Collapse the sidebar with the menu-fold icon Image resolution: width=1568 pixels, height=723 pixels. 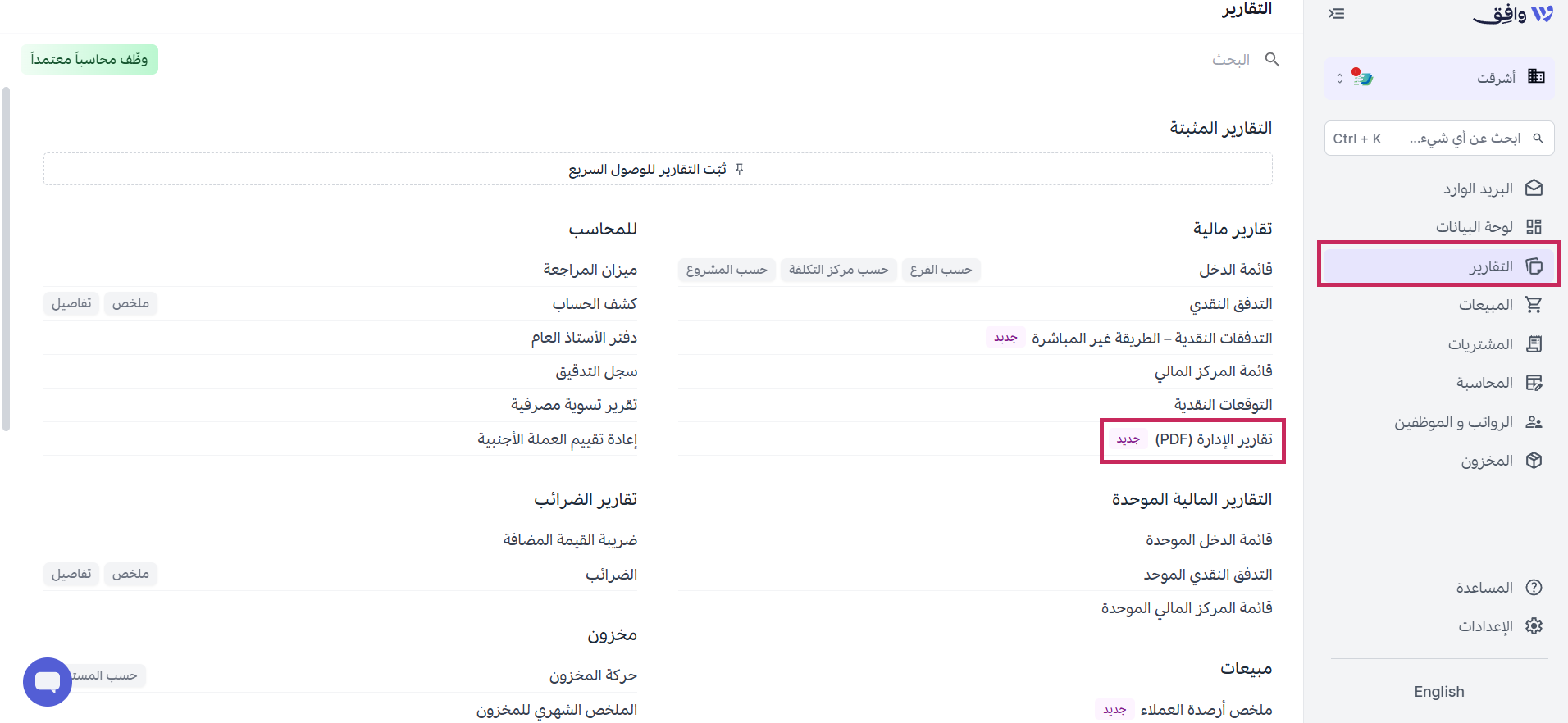(x=1337, y=14)
